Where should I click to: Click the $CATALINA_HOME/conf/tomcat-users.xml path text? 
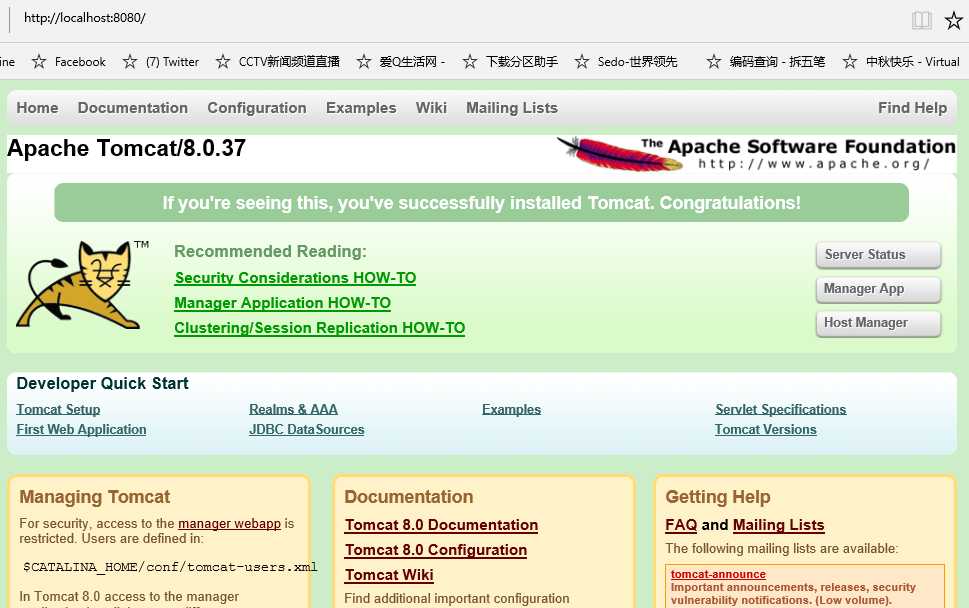pos(170,567)
